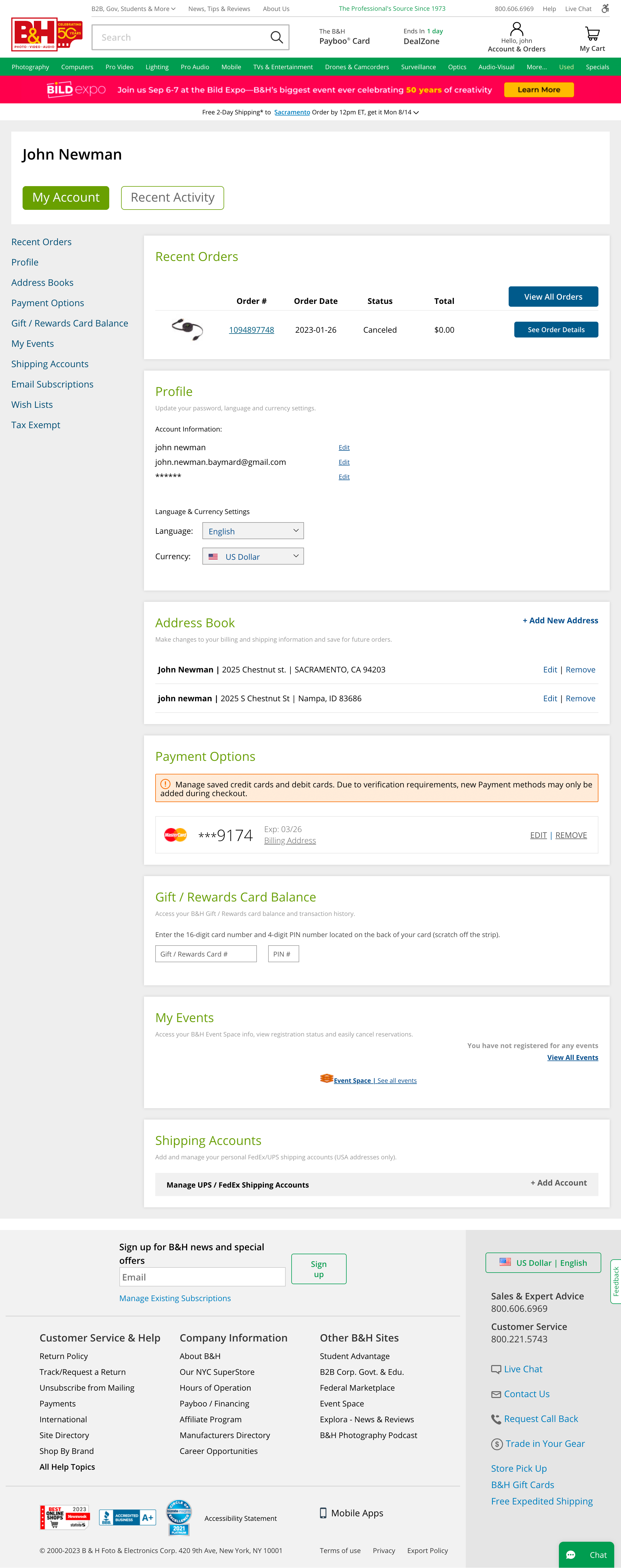The height and width of the screenshot is (1568, 621).
Task: Switch to the Recent Activity tab
Action: tap(172, 198)
